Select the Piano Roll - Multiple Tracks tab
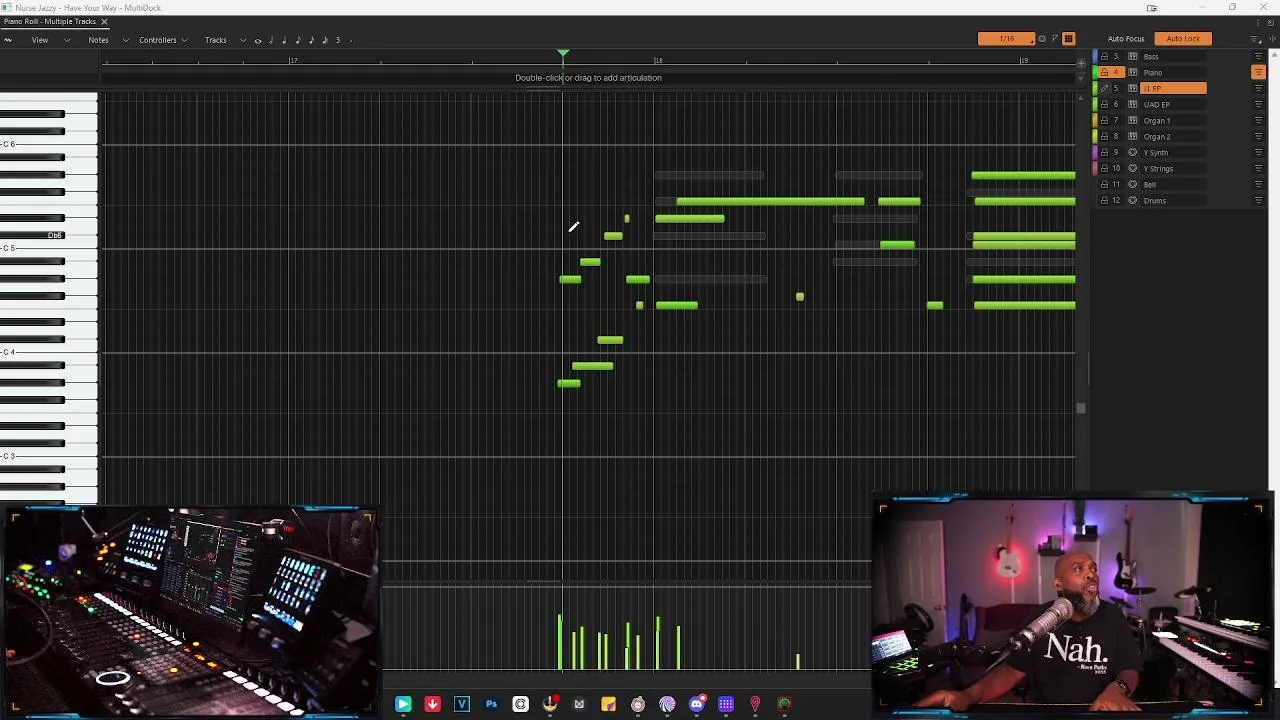Viewport: 1280px width, 720px height. (50, 21)
